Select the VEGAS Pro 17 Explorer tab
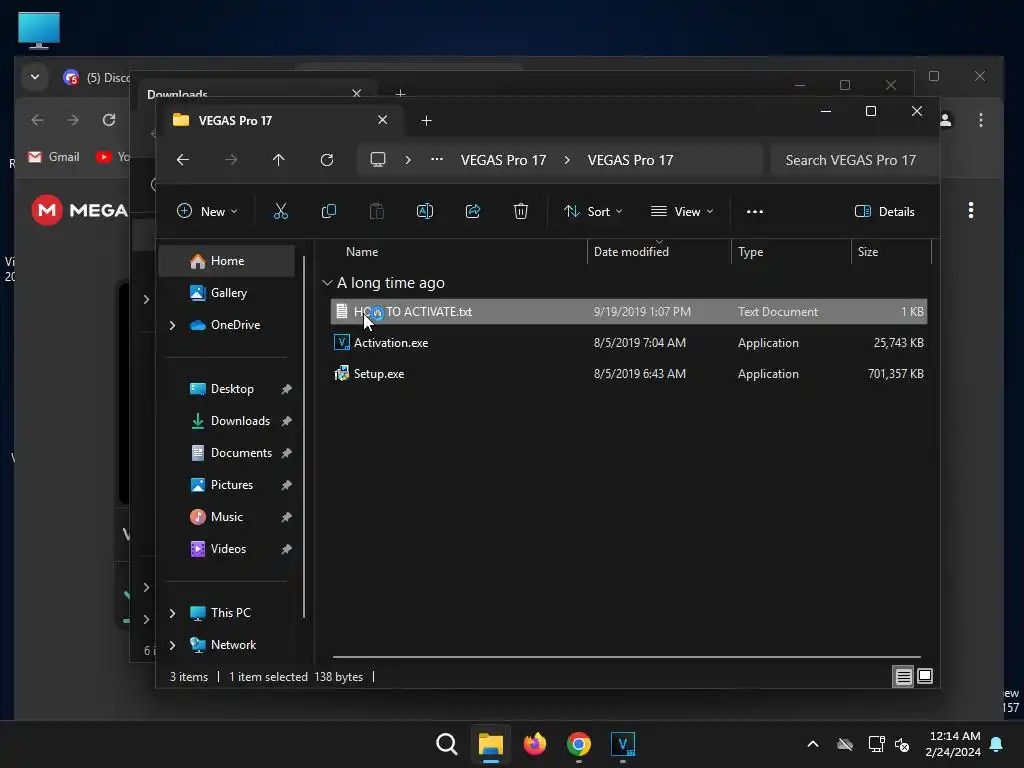This screenshot has height=768, width=1024. (281, 121)
